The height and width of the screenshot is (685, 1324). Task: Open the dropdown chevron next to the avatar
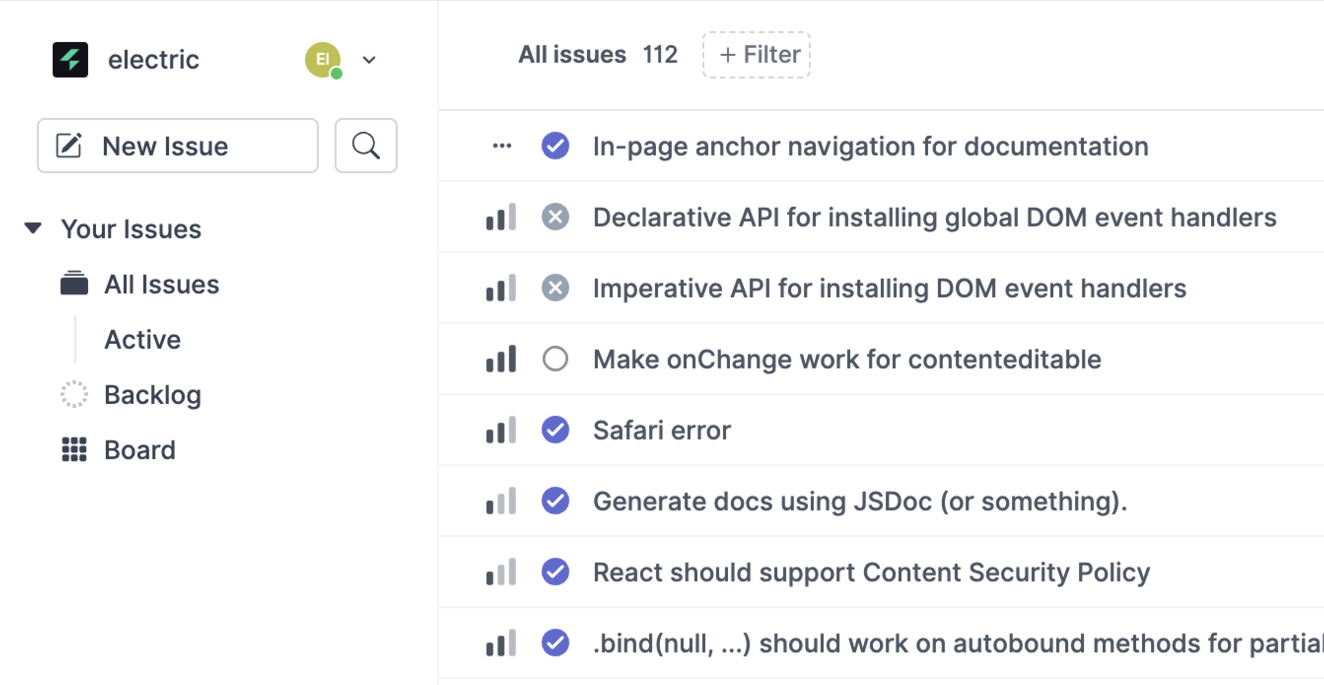[369, 60]
